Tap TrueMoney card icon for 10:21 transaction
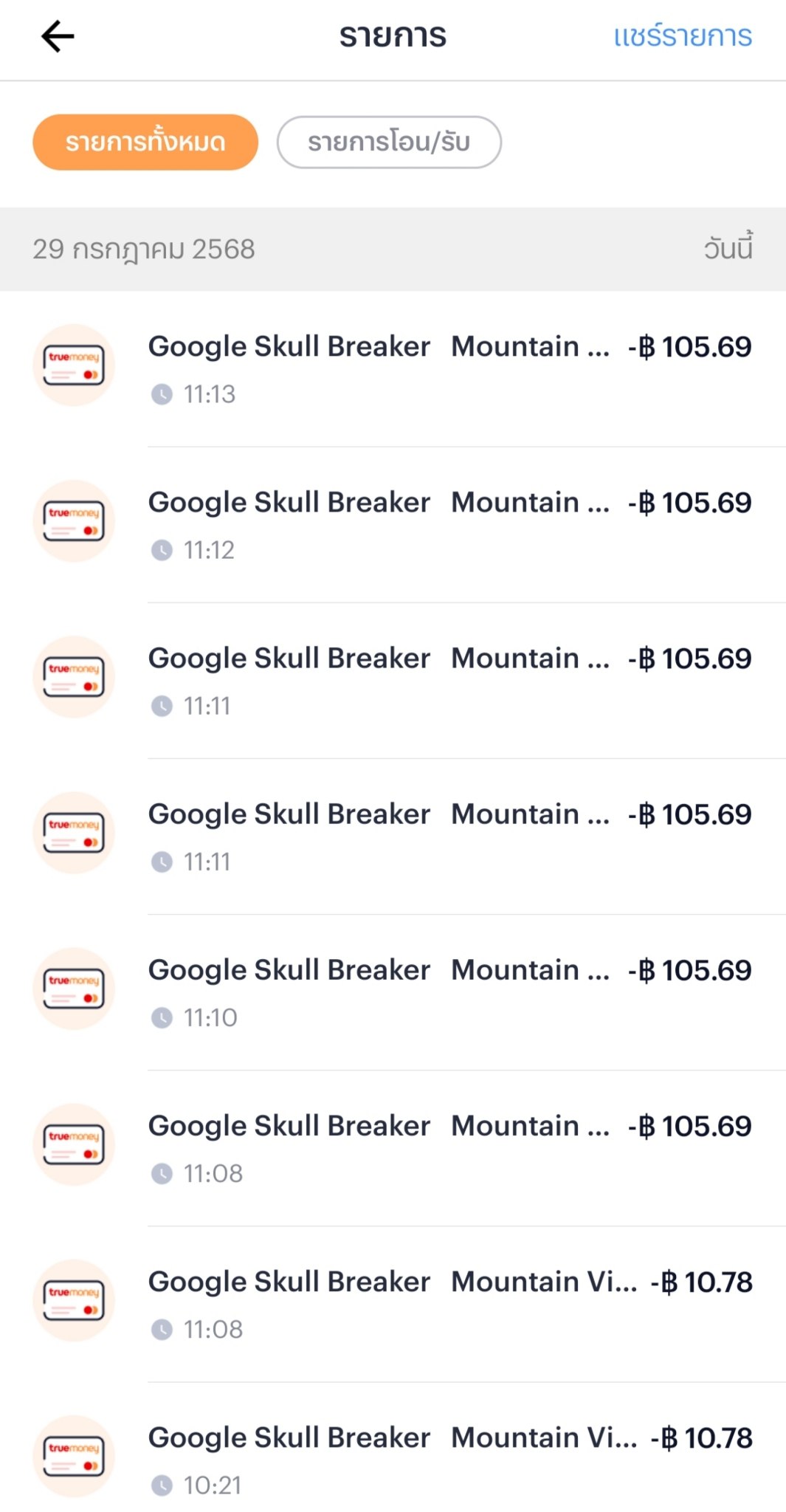The image size is (786, 1512). coord(74,1456)
